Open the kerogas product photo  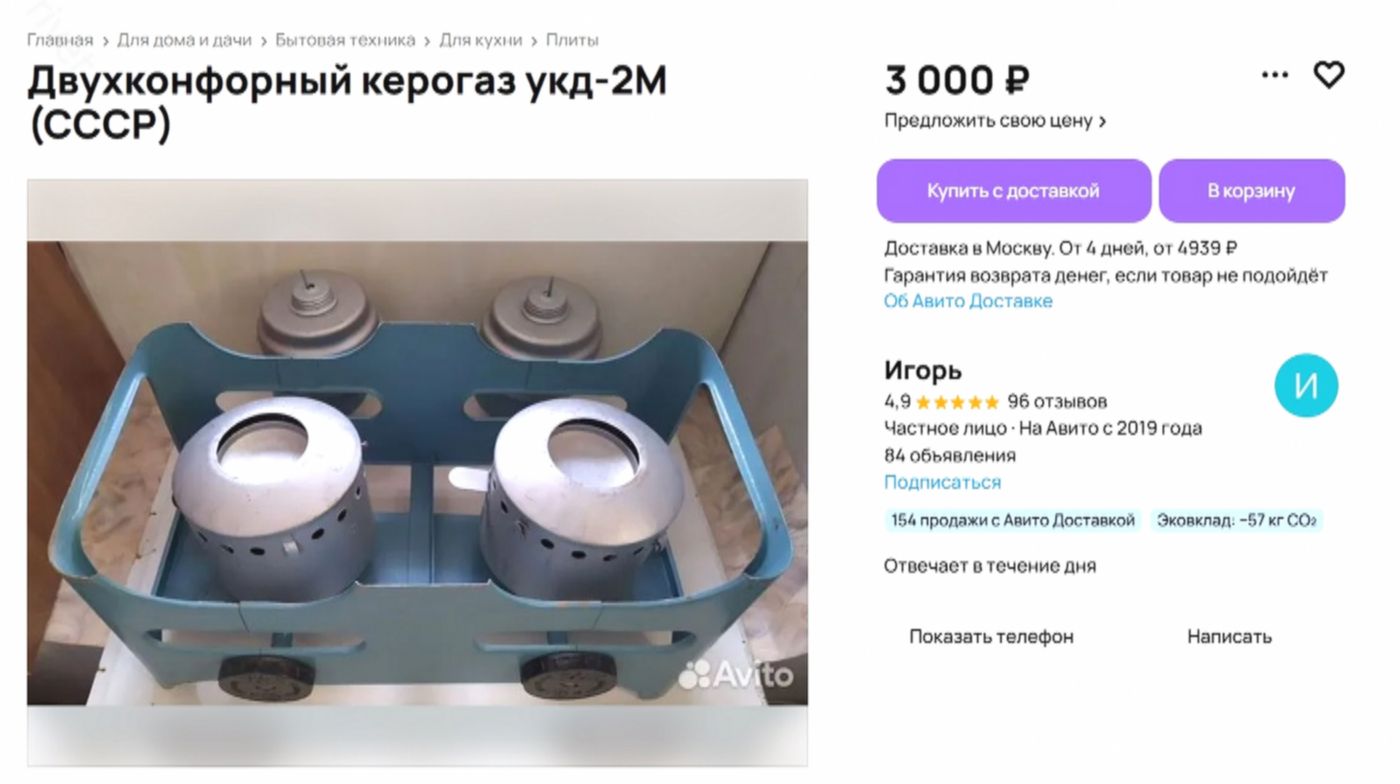[417, 472]
